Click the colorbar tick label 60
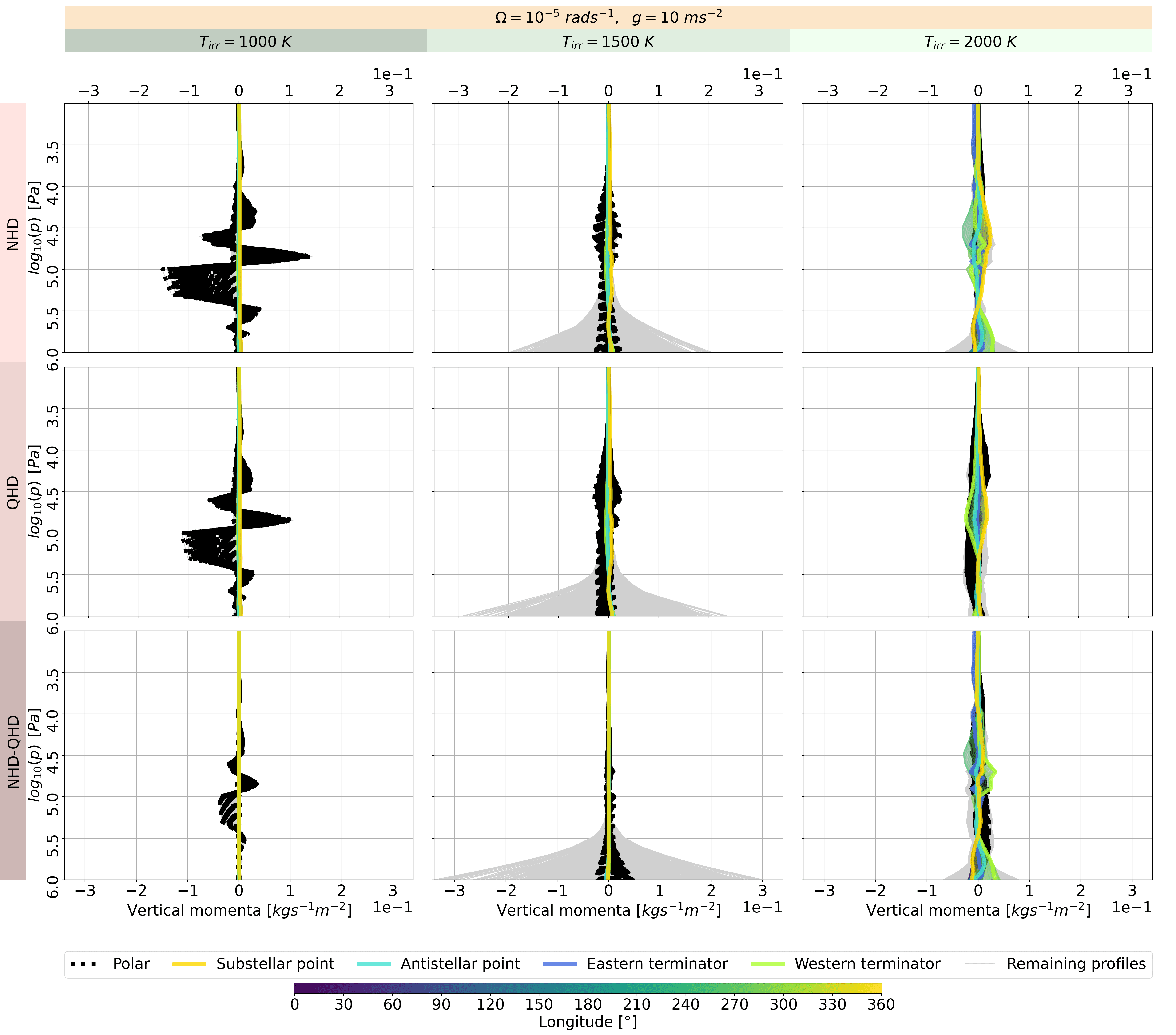Viewport: 1176px width, 1035px height. click(392, 1004)
